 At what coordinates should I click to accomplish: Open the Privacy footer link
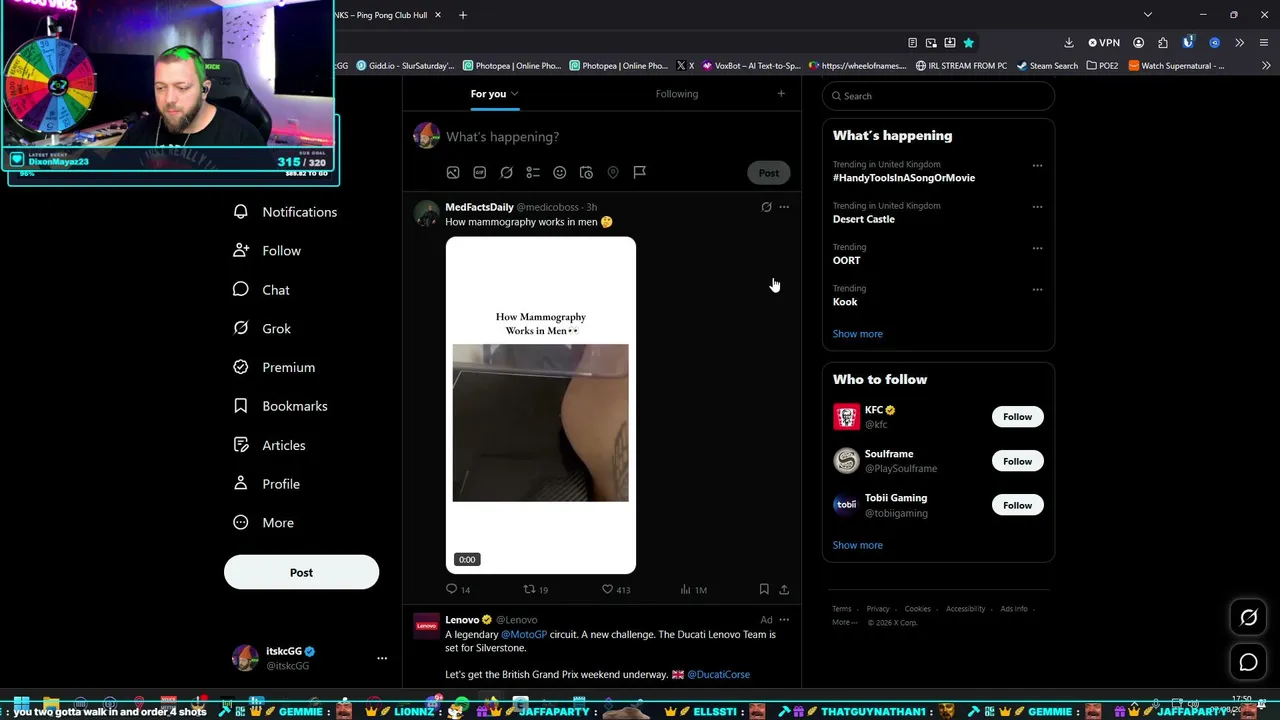click(x=878, y=609)
